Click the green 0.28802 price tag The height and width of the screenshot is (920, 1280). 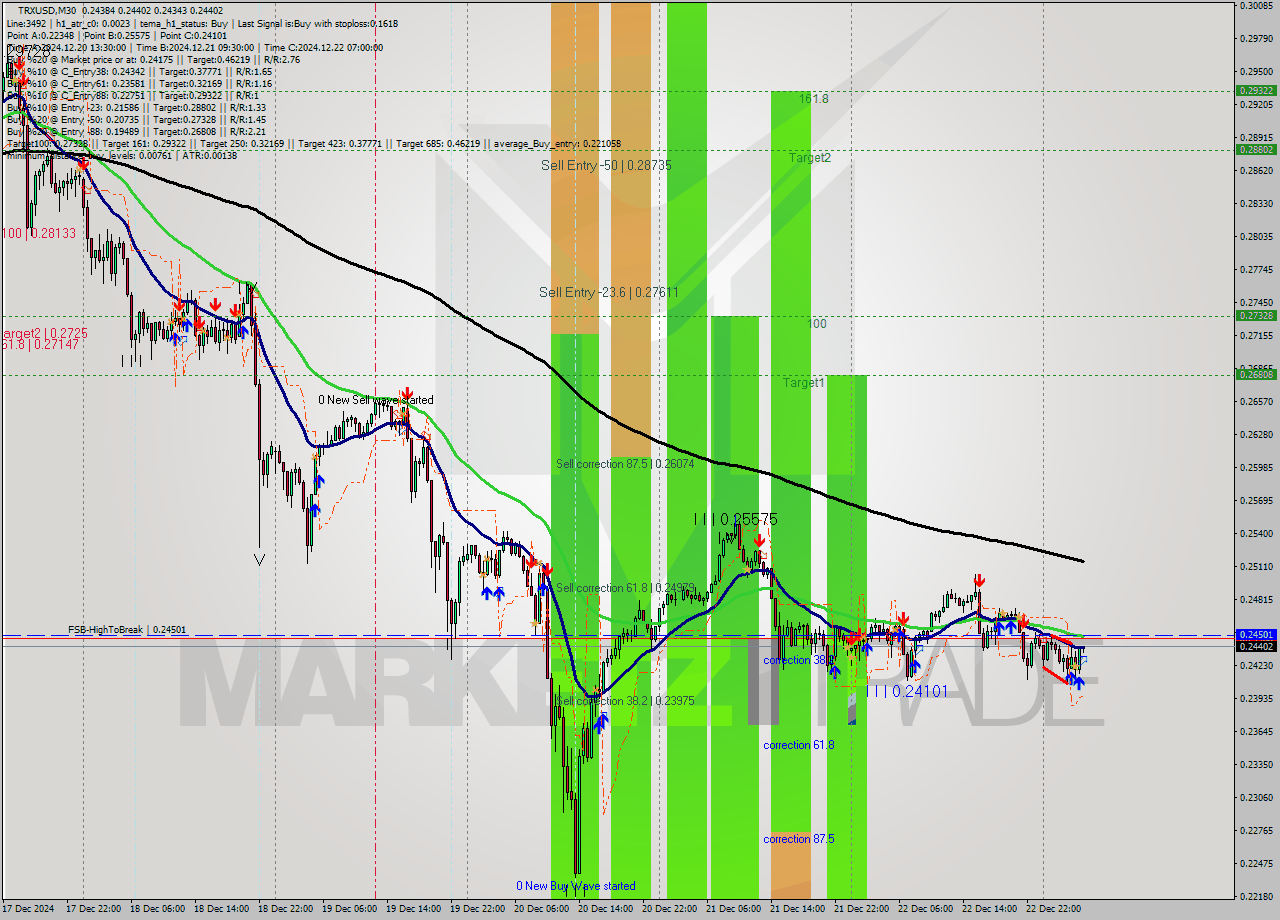(x=1256, y=149)
